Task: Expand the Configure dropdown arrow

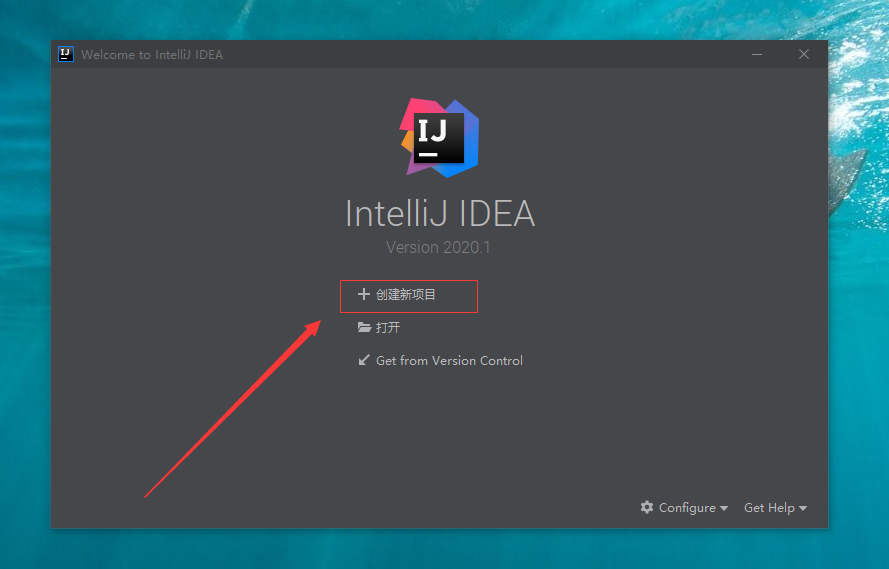Action: coord(724,508)
